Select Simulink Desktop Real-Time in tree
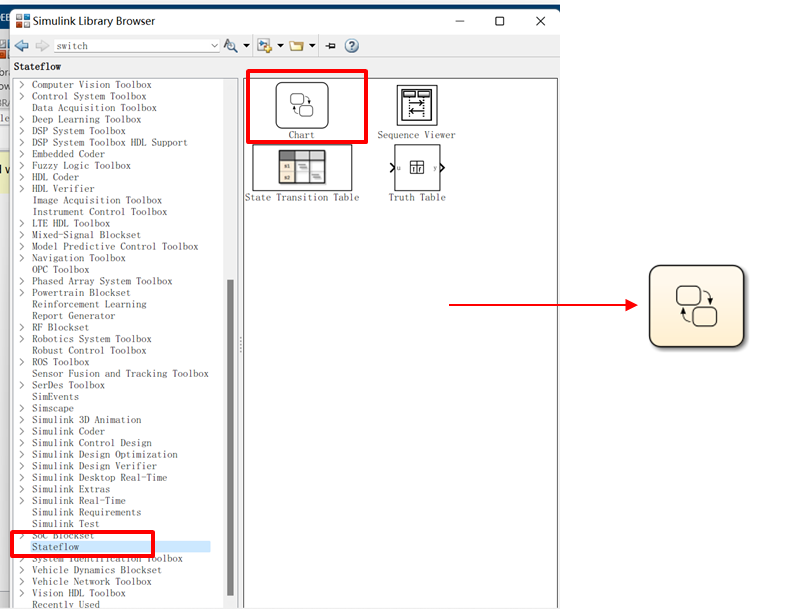 [x=99, y=477]
